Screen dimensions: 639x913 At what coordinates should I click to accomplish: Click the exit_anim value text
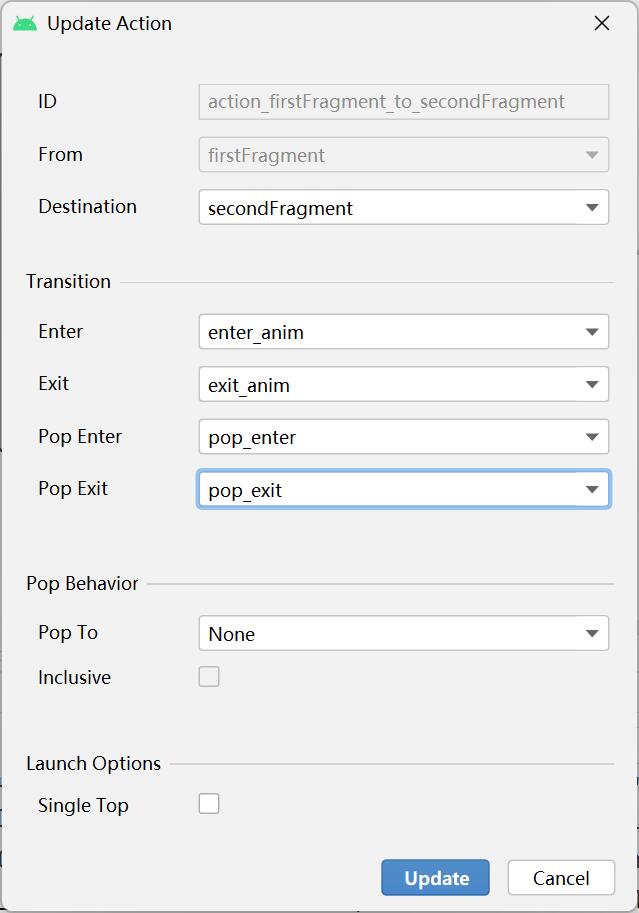pos(249,385)
